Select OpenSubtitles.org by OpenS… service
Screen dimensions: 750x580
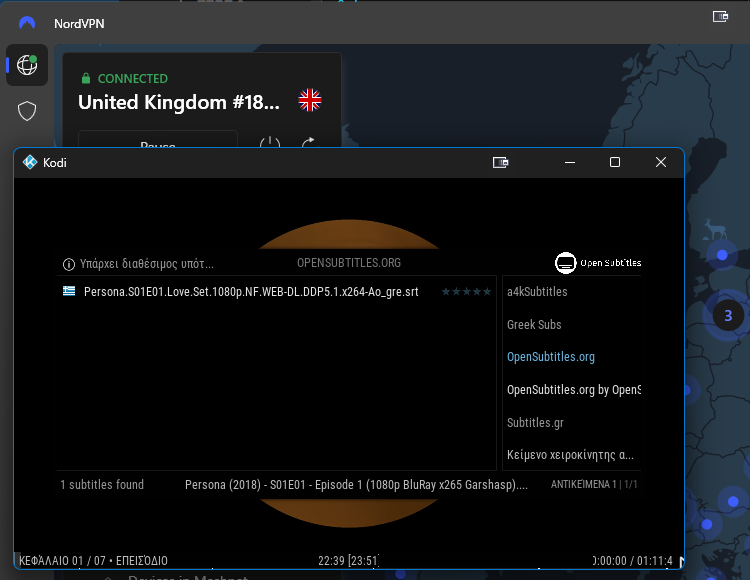click(x=574, y=390)
